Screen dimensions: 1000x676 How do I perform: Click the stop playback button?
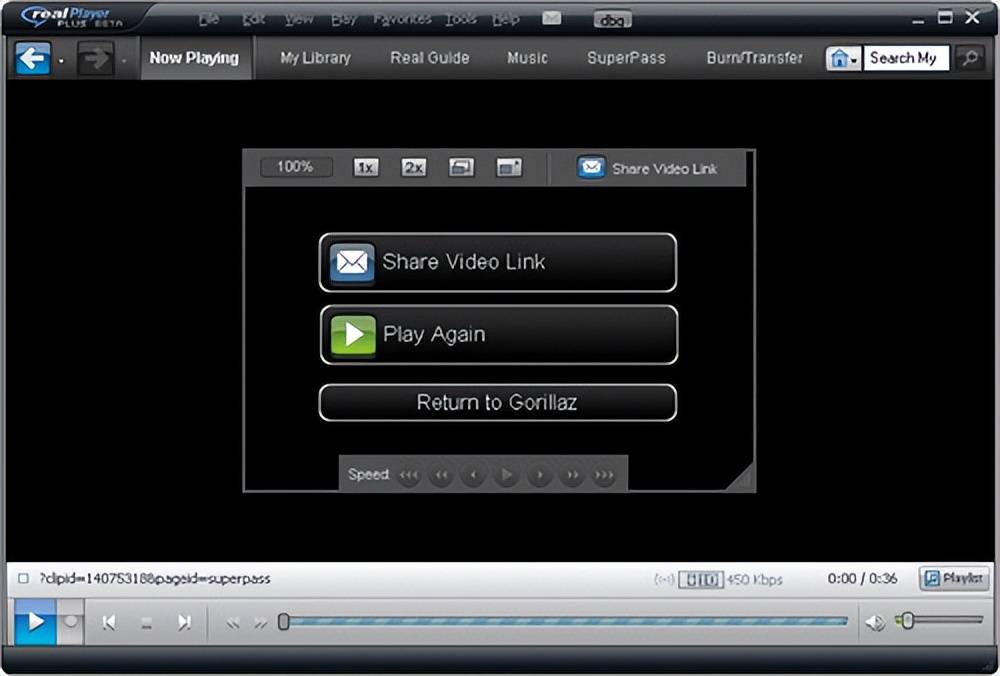point(147,623)
